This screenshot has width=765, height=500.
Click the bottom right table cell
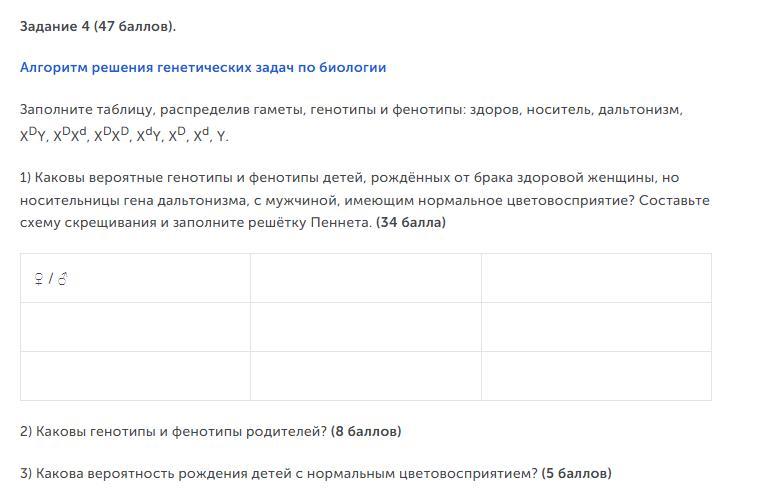pos(596,376)
